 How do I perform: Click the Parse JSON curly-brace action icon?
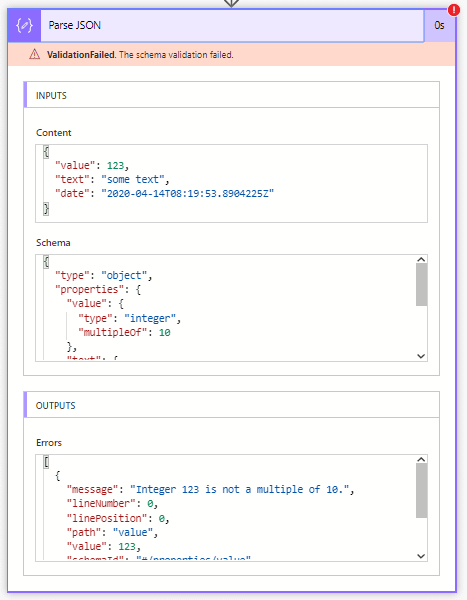click(24, 25)
